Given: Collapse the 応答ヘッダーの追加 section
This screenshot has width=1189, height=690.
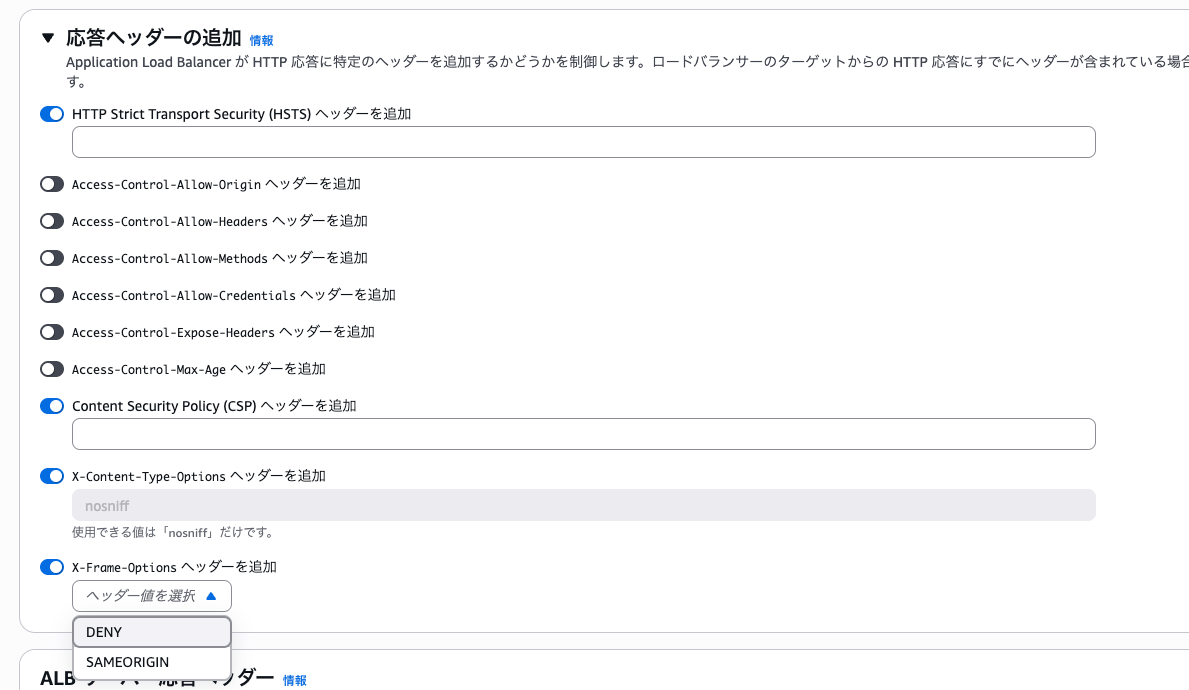Looking at the screenshot, I should (46, 36).
